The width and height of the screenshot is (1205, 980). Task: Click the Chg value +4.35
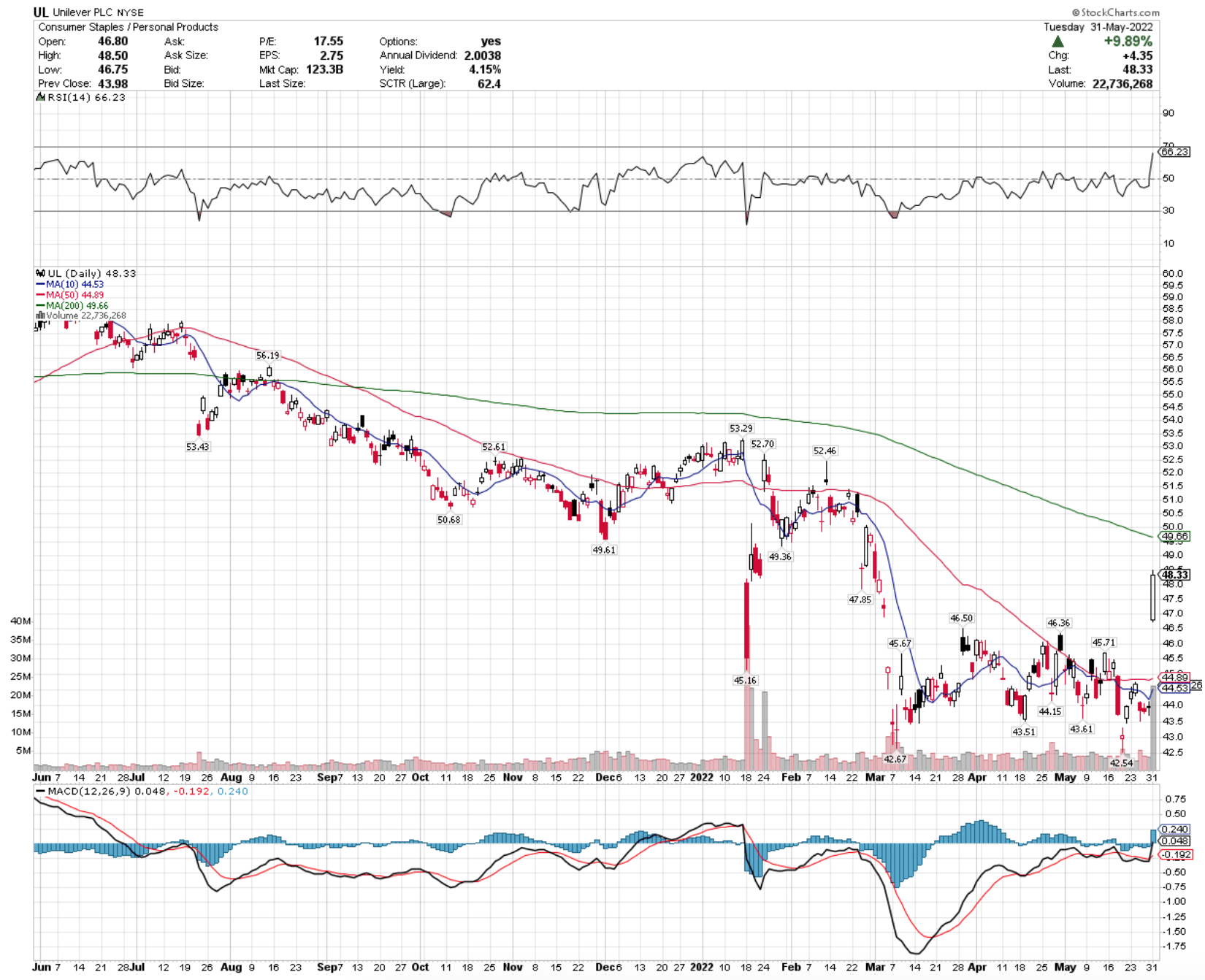click(1138, 55)
